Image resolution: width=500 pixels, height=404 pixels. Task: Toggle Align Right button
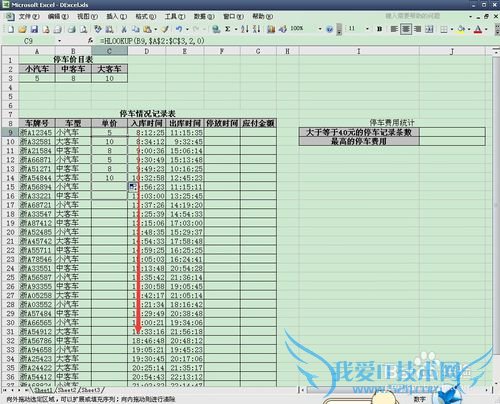[417, 29]
